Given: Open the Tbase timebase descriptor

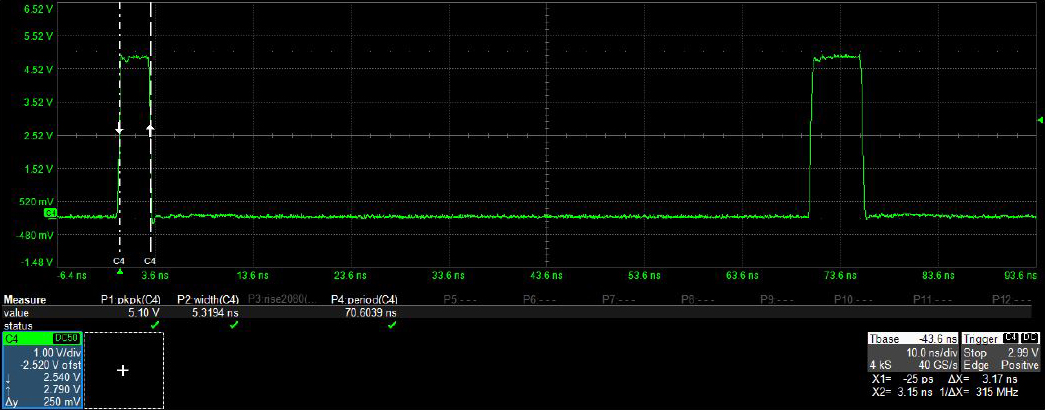Looking at the screenshot, I should pyautogui.click(x=914, y=351).
